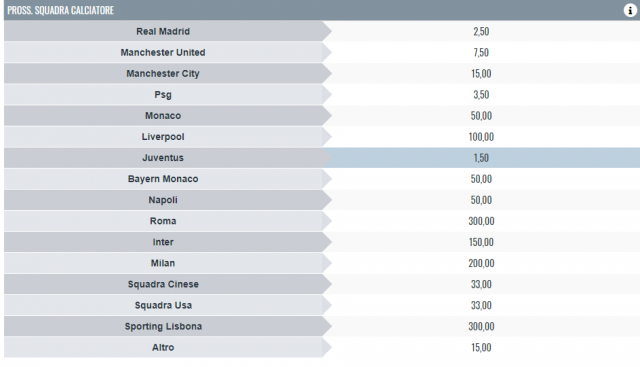Viewport: 640px width, 367px height.
Task: Click Pross. Squadra Calciatore header title
Action: click(60, 10)
